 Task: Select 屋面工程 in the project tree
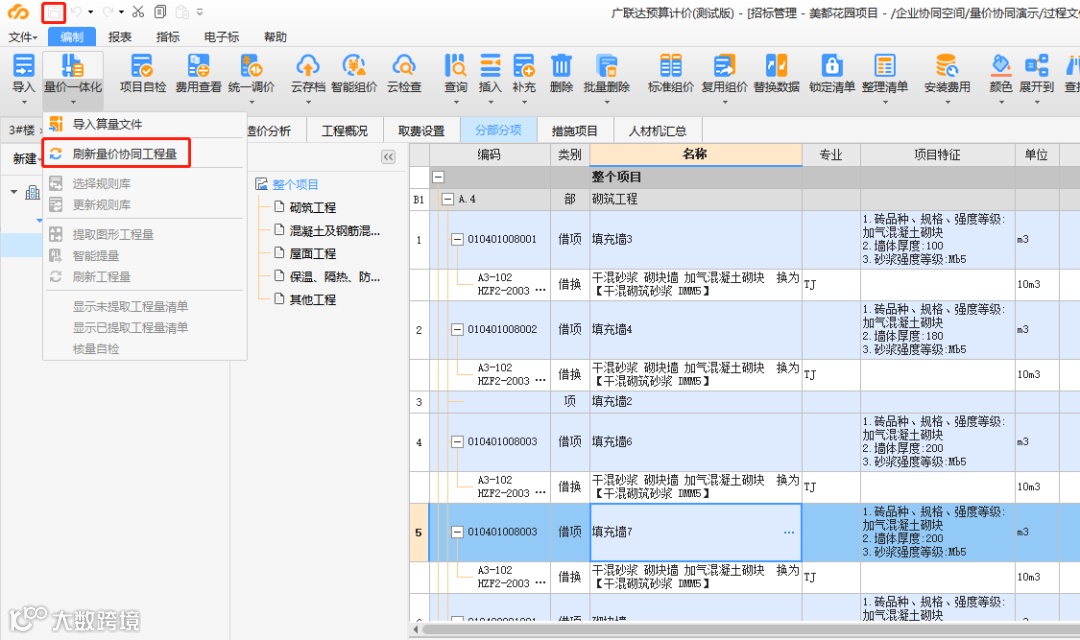click(x=313, y=254)
